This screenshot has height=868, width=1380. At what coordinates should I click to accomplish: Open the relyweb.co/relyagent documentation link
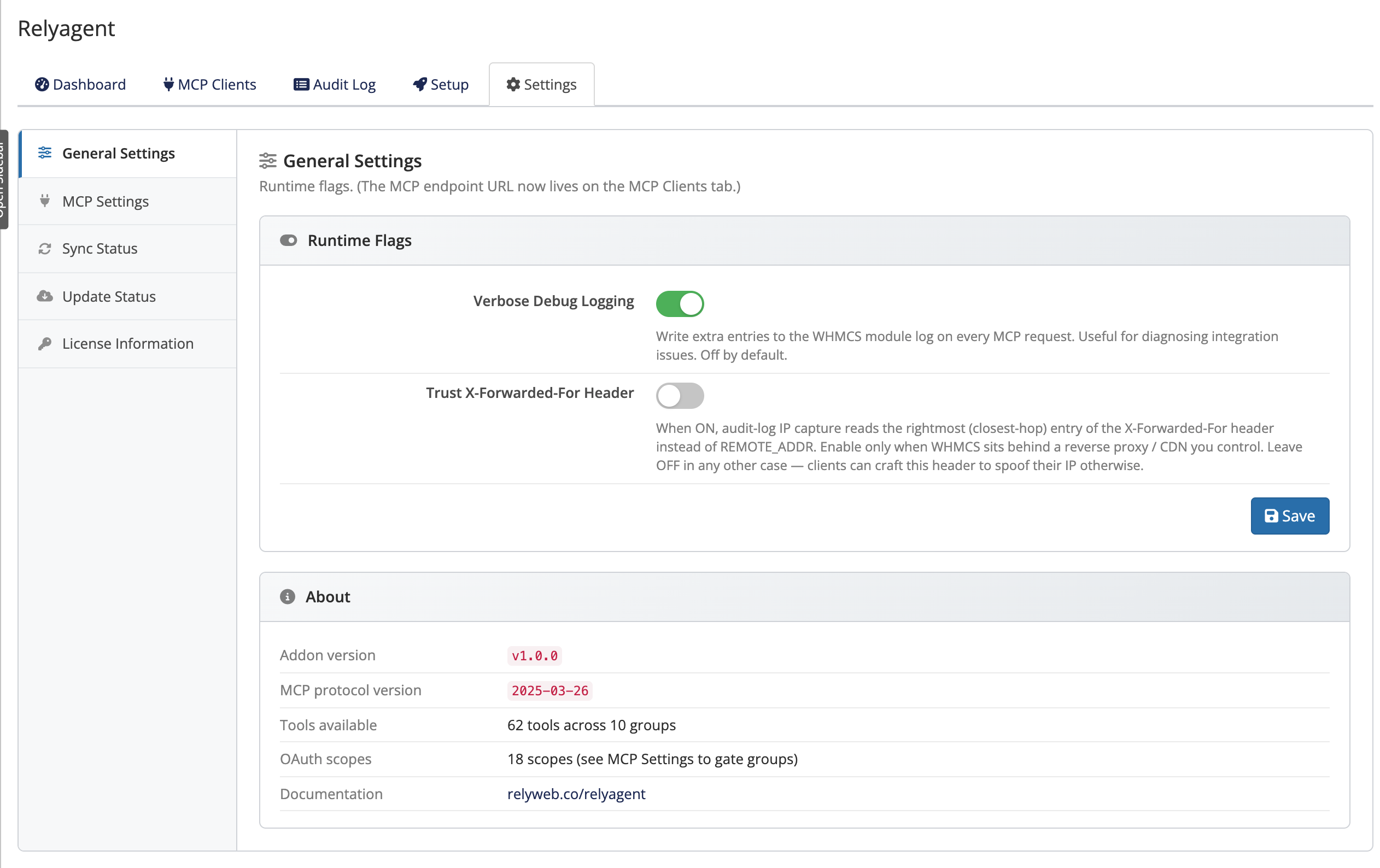point(576,794)
